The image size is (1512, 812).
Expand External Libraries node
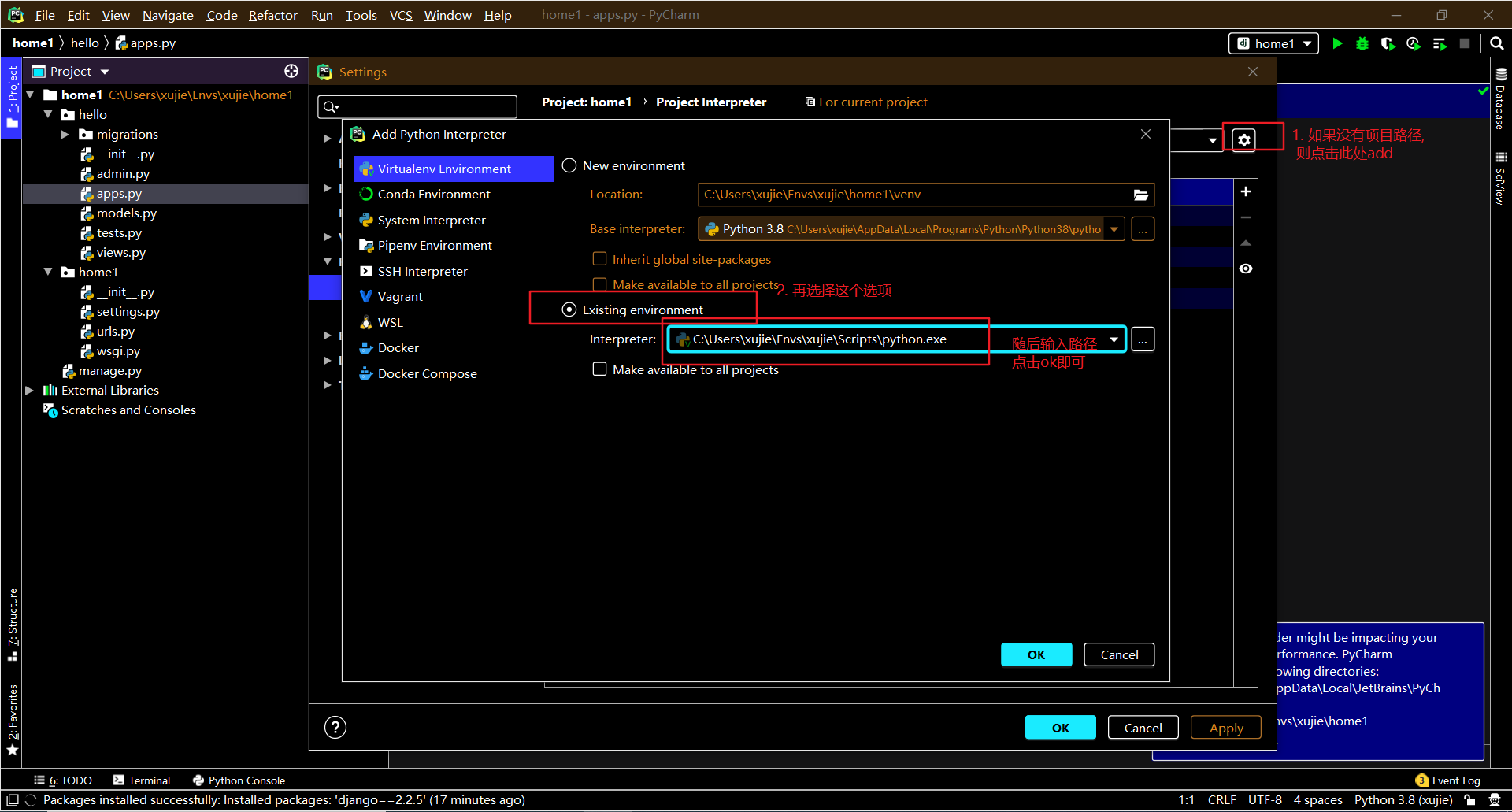[x=30, y=391]
